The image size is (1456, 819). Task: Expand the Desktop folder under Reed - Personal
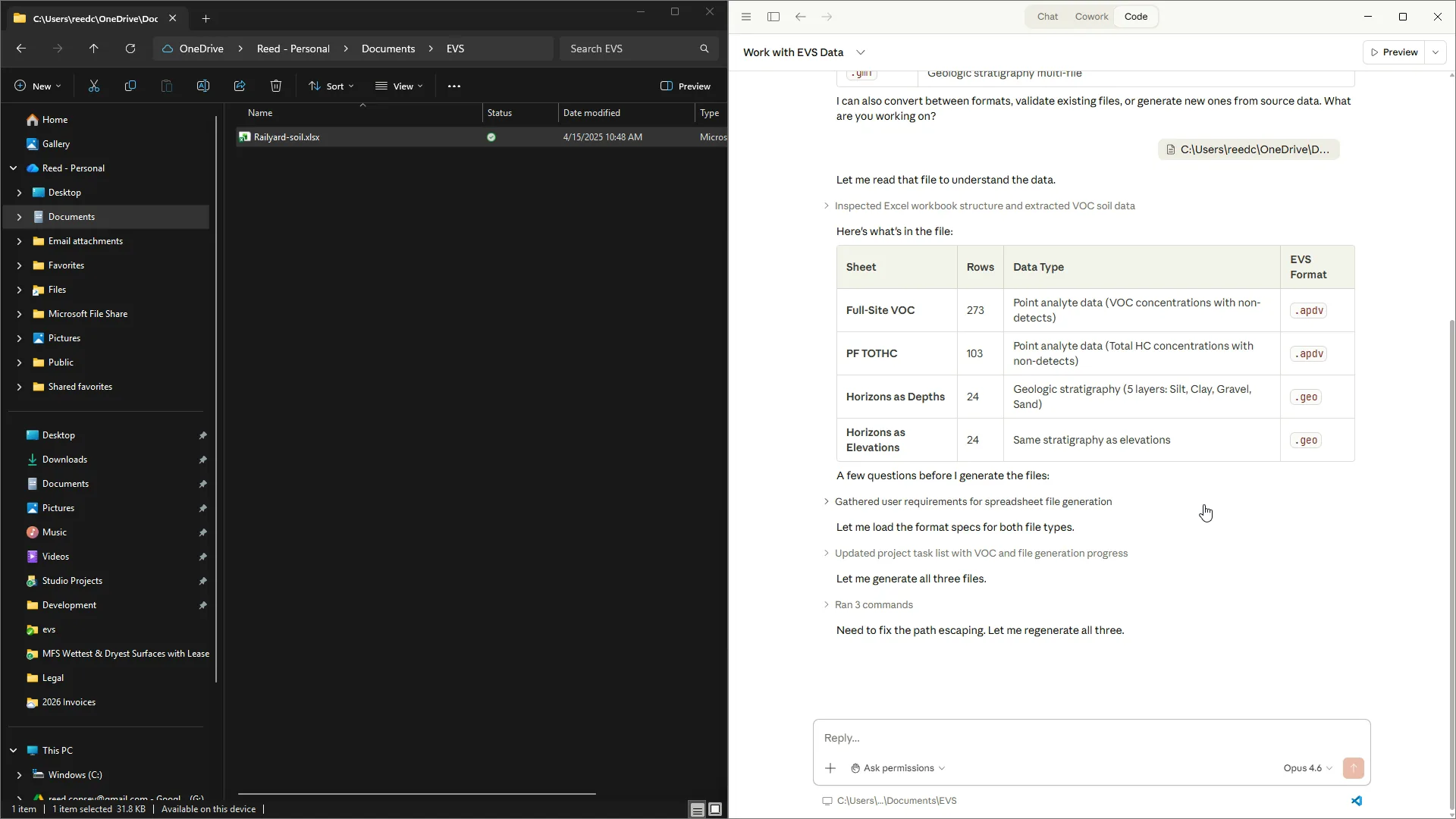click(x=19, y=193)
